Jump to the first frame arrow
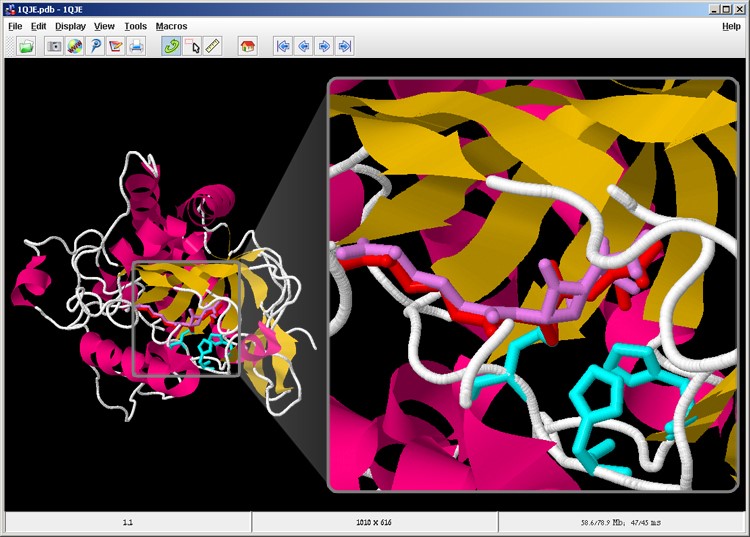 coord(283,46)
